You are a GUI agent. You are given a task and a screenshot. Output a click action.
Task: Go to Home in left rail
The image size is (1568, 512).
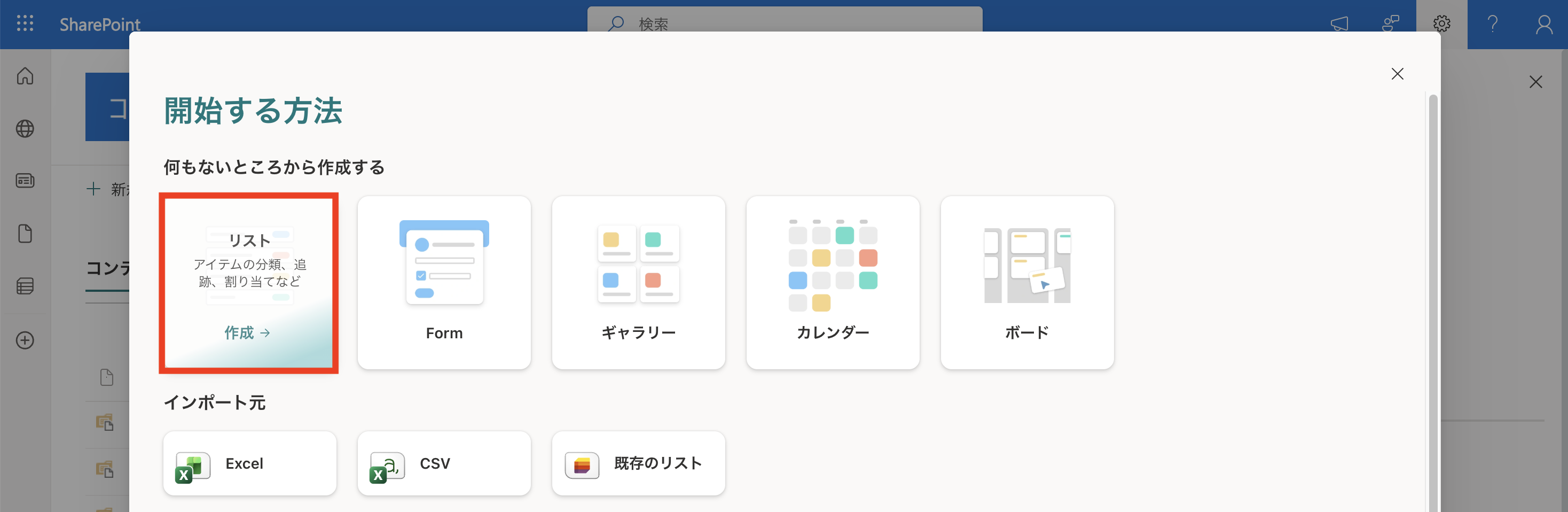point(25,76)
